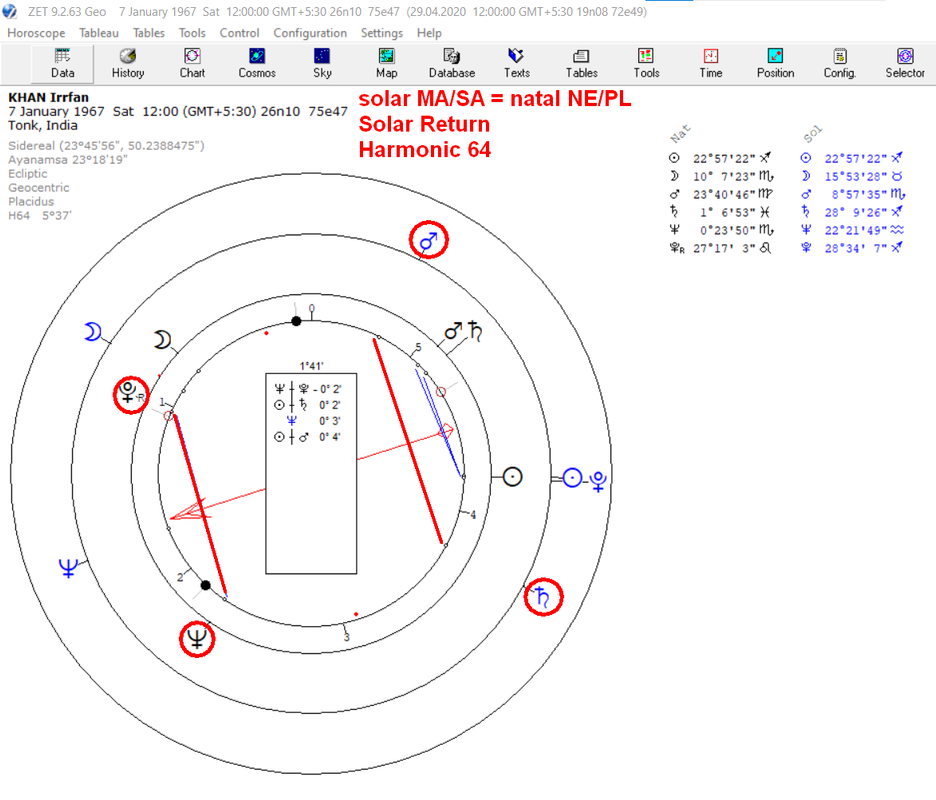The image size is (936, 800).
Task: Click the Placidus house system label
Action: click(x=31, y=201)
